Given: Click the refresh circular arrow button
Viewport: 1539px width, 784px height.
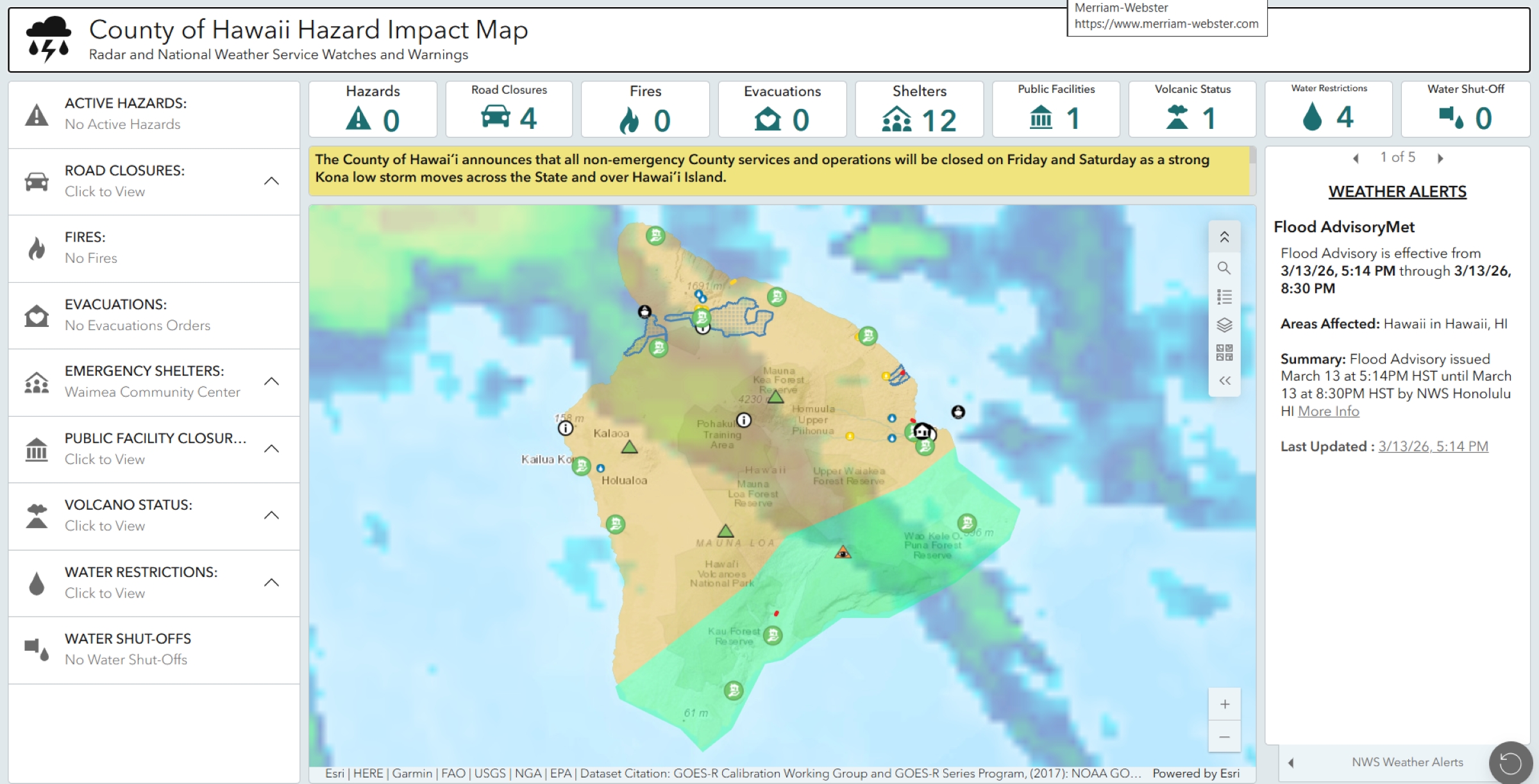Looking at the screenshot, I should [x=1510, y=762].
